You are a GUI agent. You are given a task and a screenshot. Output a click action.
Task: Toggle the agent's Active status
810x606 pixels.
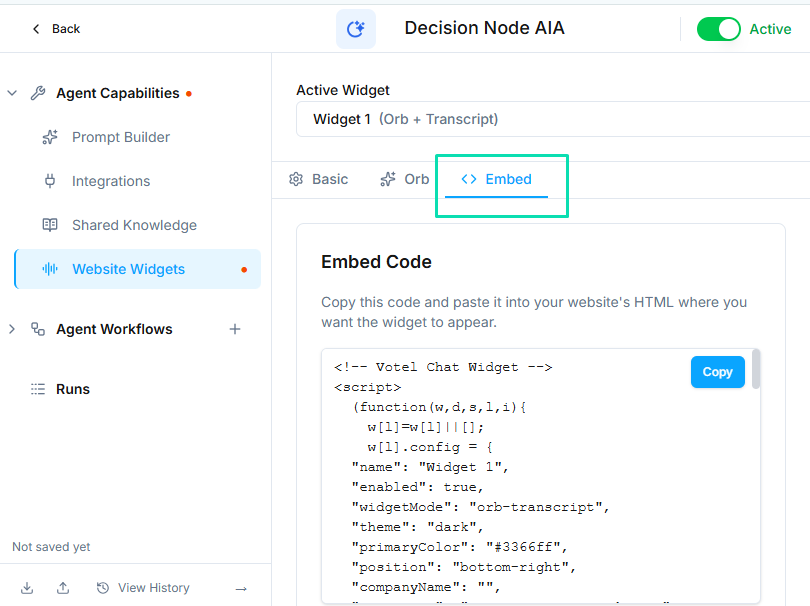coord(719,29)
